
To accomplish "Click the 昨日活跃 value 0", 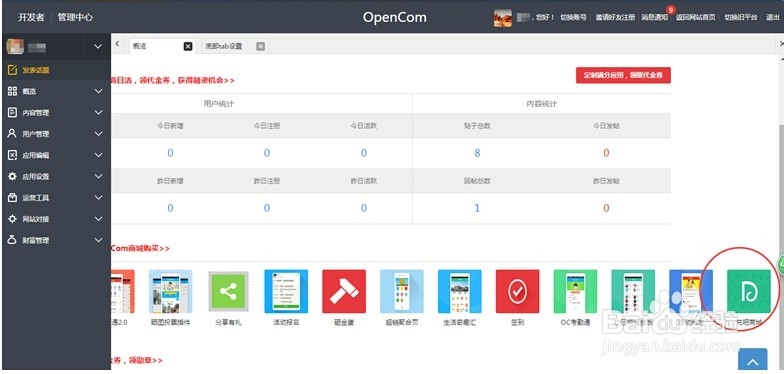I will (364, 208).
